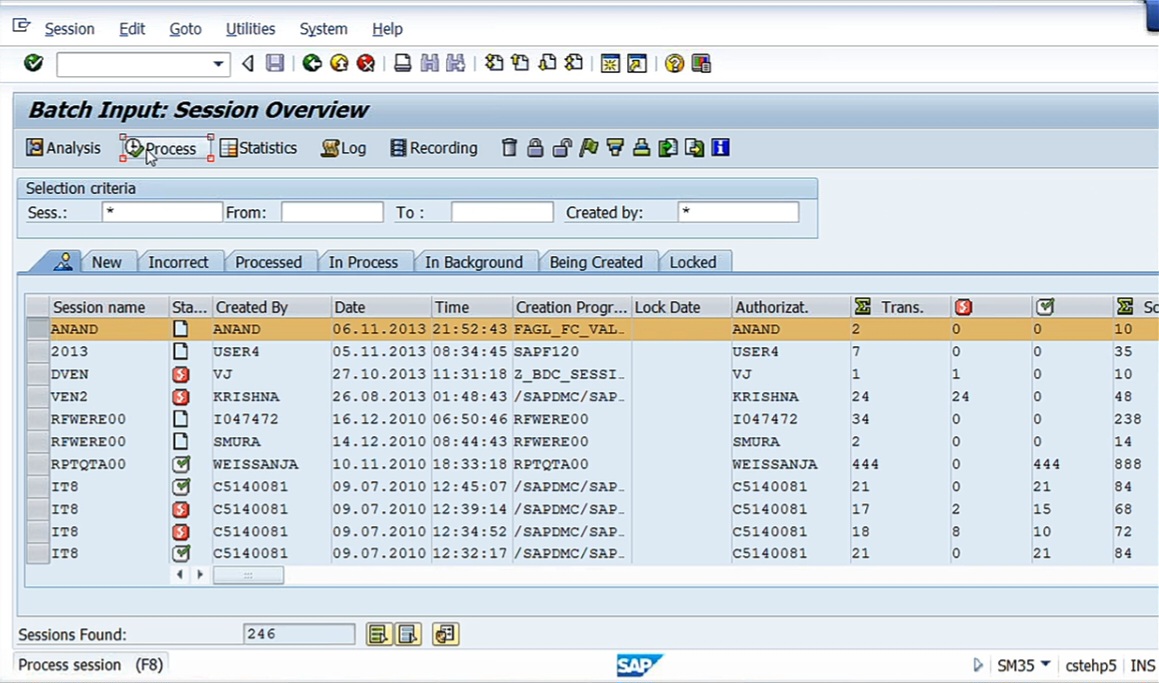This screenshot has width=1159, height=683.
Task: Expand the status bar triangle left of SM35
Action: pos(978,665)
